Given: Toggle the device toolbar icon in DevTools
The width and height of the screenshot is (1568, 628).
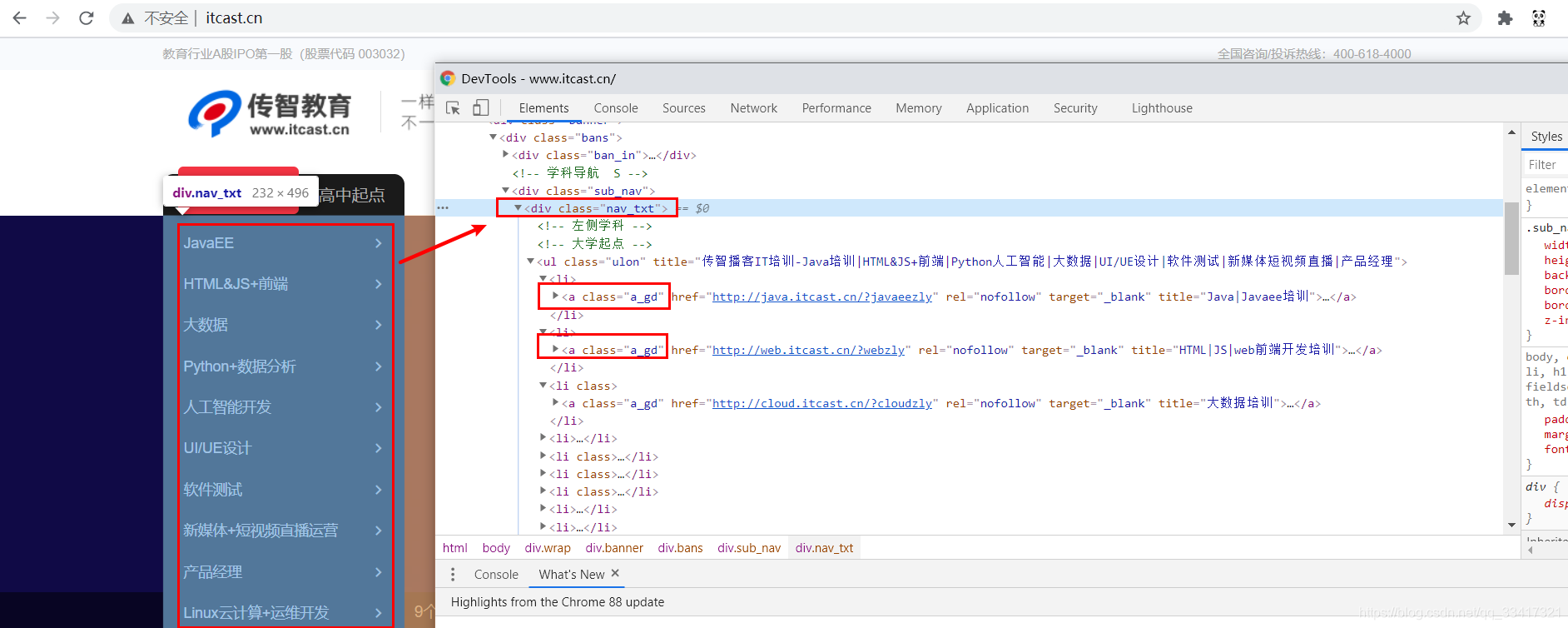Looking at the screenshot, I should pyautogui.click(x=480, y=108).
